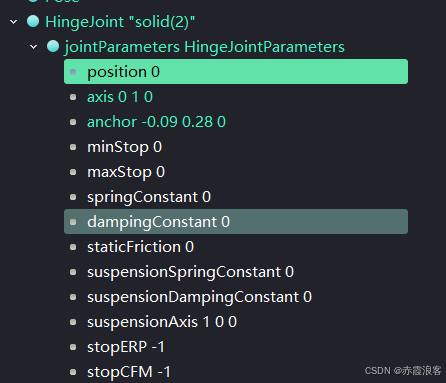Click the bullet icon beside dampingConstant
The width and height of the screenshot is (446, 383).
[73, 222]
